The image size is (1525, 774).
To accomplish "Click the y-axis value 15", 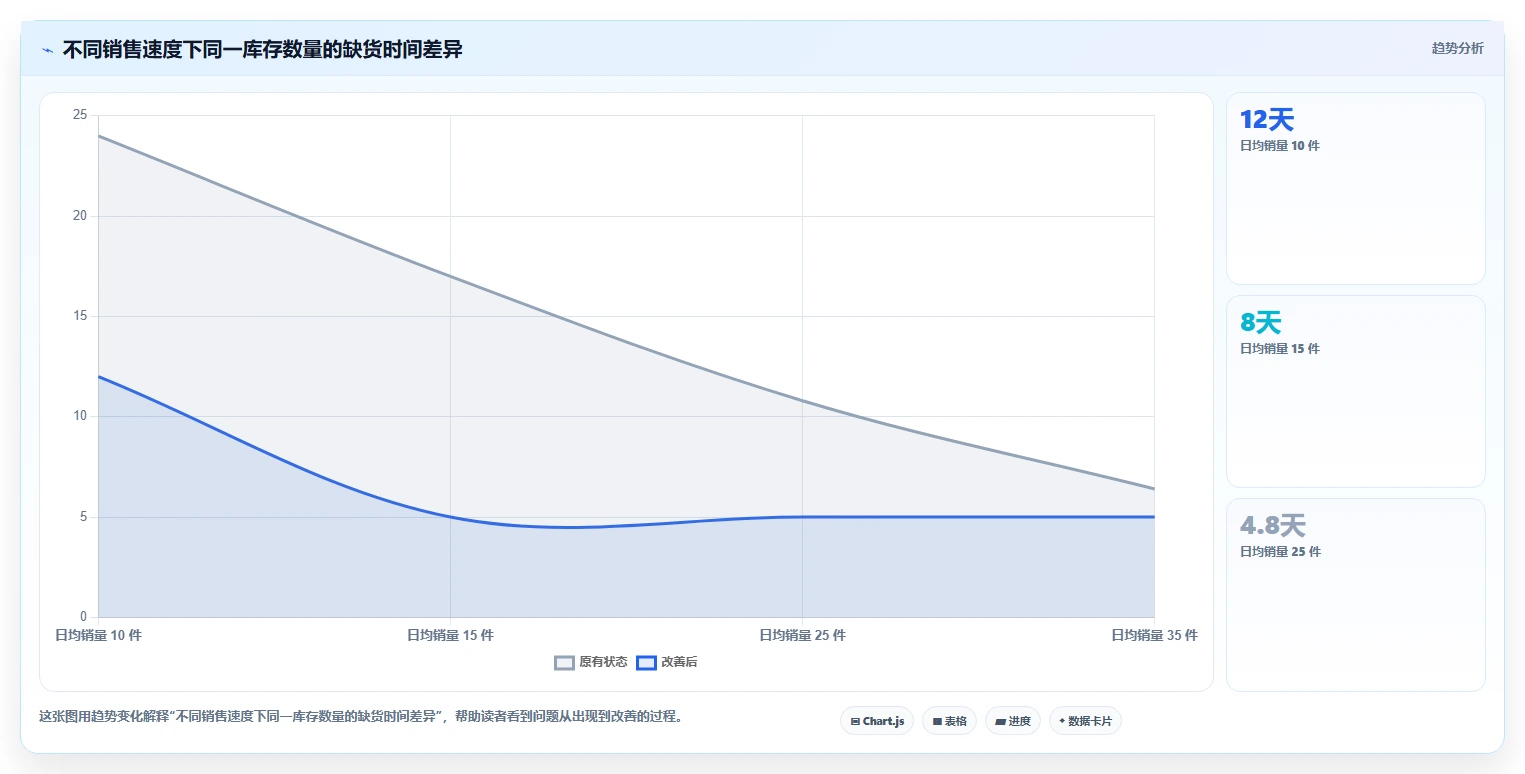I will click(x=80, y=316).
